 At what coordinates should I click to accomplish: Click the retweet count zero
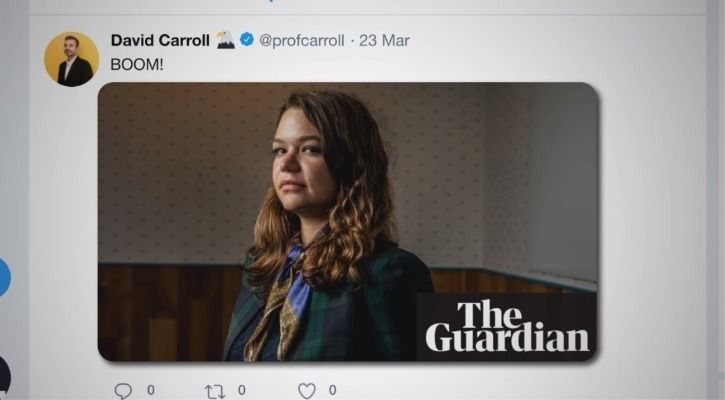(x=241, y=390)
